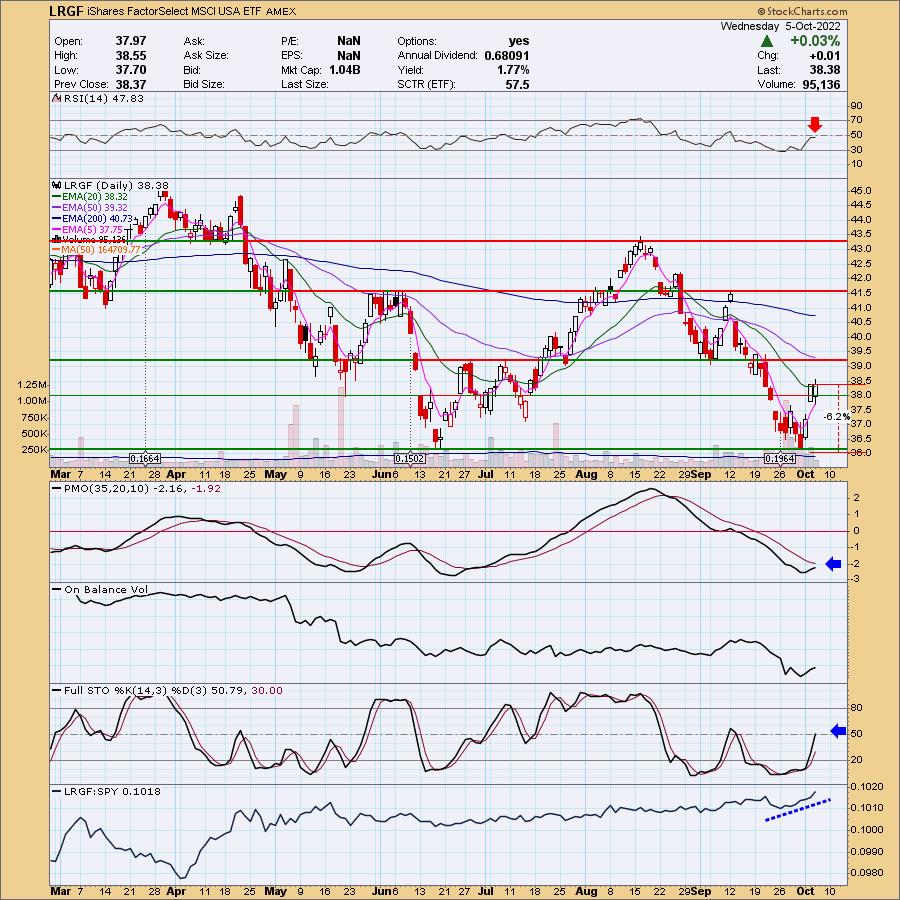Click the date Wednesday 5-Oct-2022
The image size is (900, 900).
coord(781,26)
